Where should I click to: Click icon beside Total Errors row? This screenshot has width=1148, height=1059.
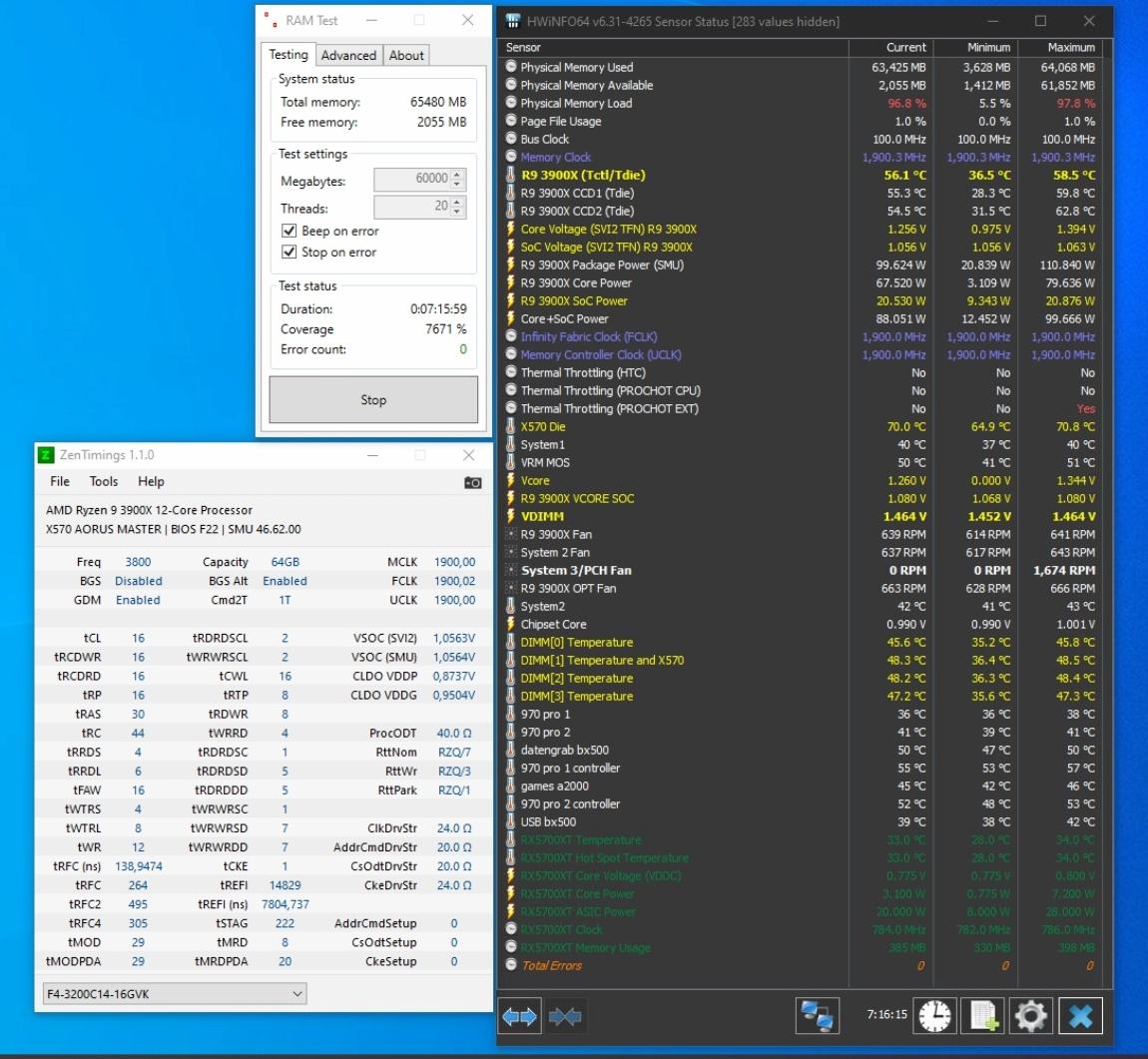[x=511, y=964]
